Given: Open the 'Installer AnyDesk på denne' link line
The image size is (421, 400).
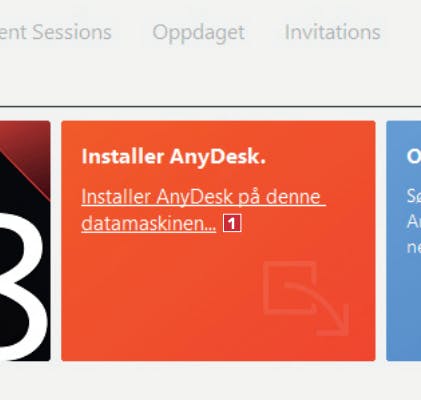Looking at the screenshot, I should coord(203,197).
